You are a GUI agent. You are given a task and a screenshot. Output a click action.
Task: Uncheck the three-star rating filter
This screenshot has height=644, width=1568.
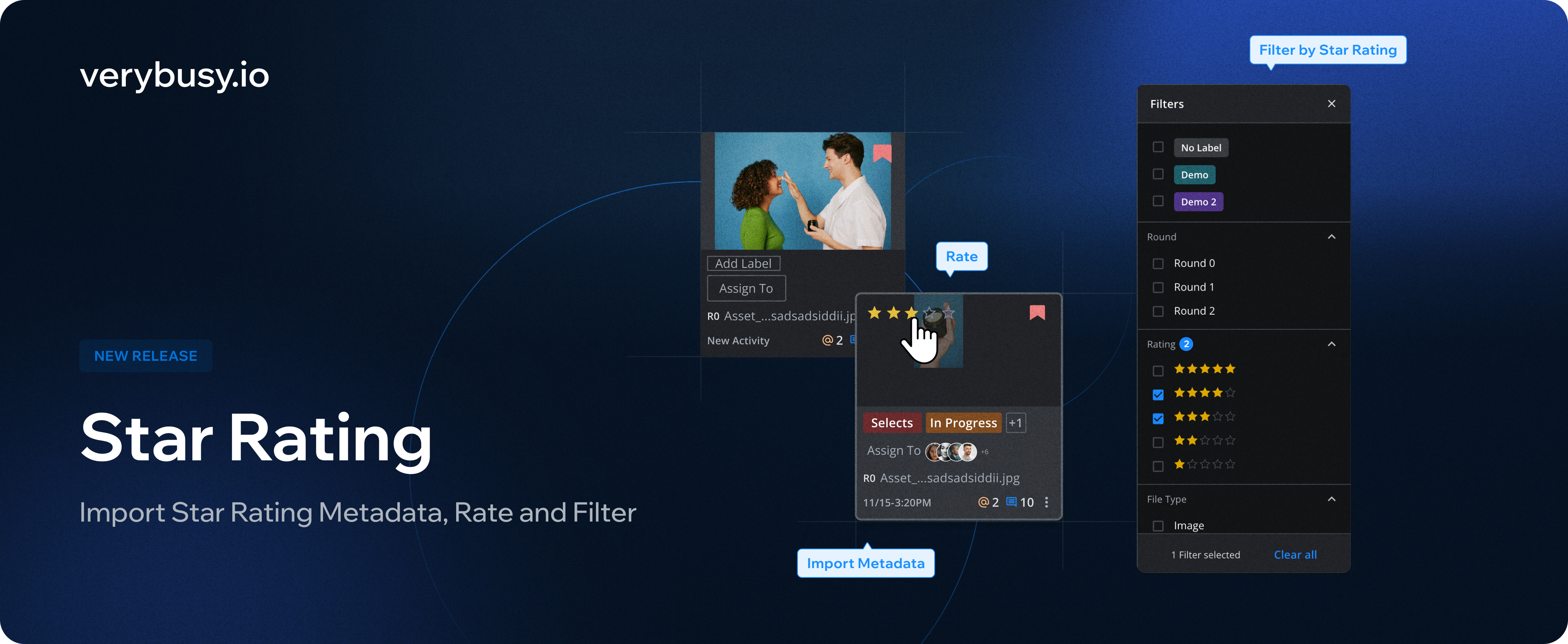point(1158,418)
